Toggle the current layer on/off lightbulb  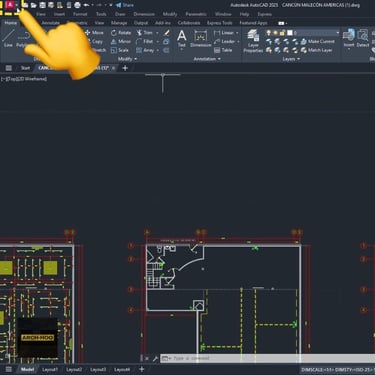(x=269, y=33)
